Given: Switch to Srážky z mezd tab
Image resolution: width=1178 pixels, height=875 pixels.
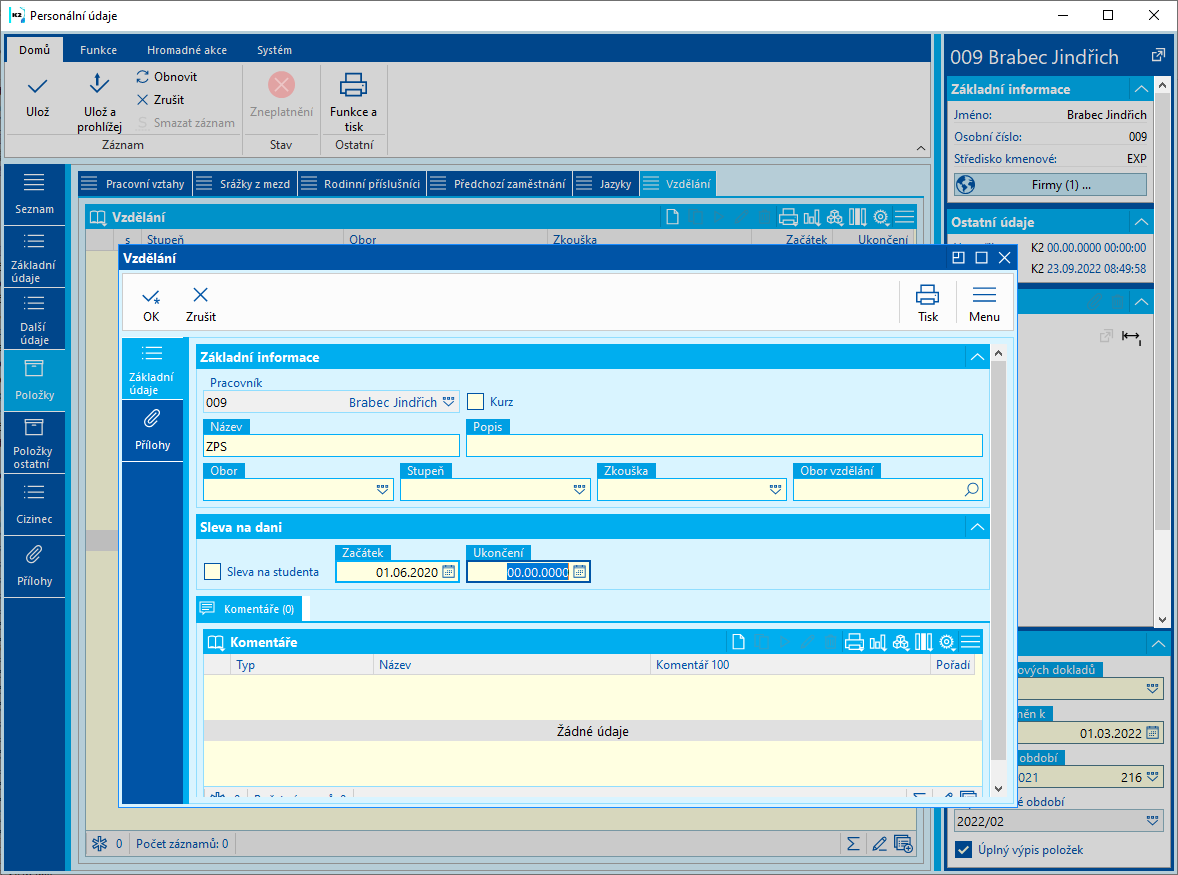Looking at the screenshot, I should [x=245, y=184].
